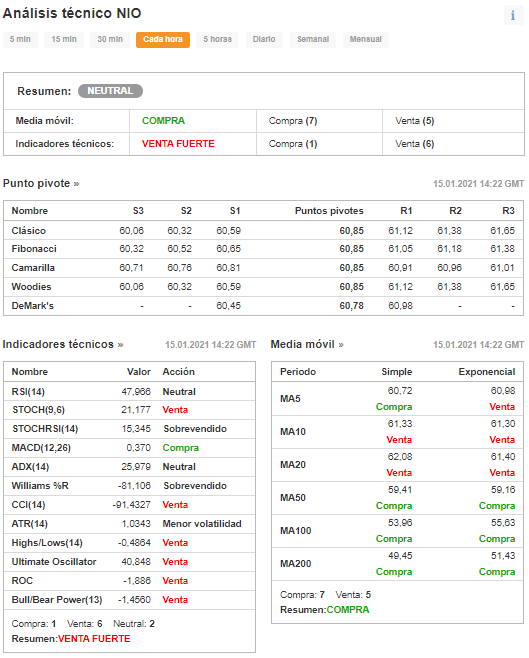Viewport: 529px width, 658px height.
Task: Click the Clásico R3 value 61,65
Action: tap(502, 231)
